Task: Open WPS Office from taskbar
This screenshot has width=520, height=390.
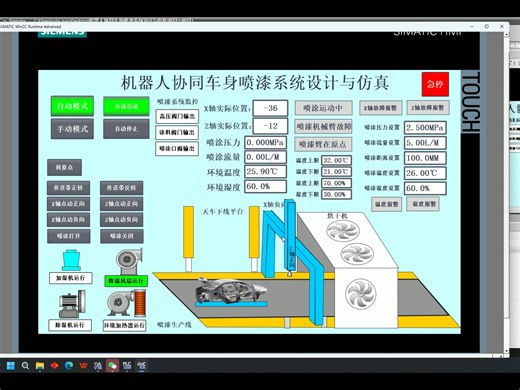Action: pos(83,366)
